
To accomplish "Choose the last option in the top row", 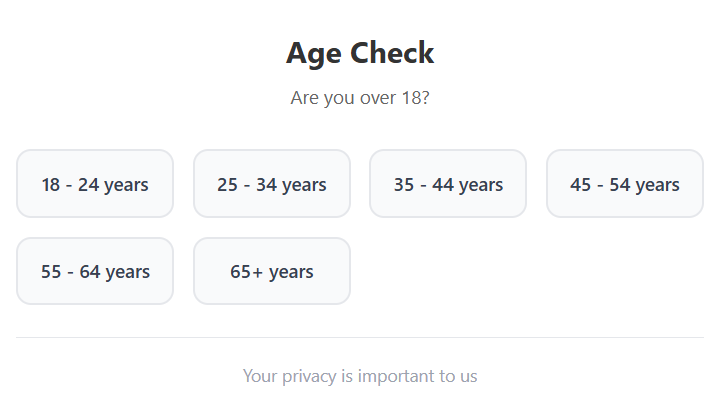I will [x=625, y=184].
